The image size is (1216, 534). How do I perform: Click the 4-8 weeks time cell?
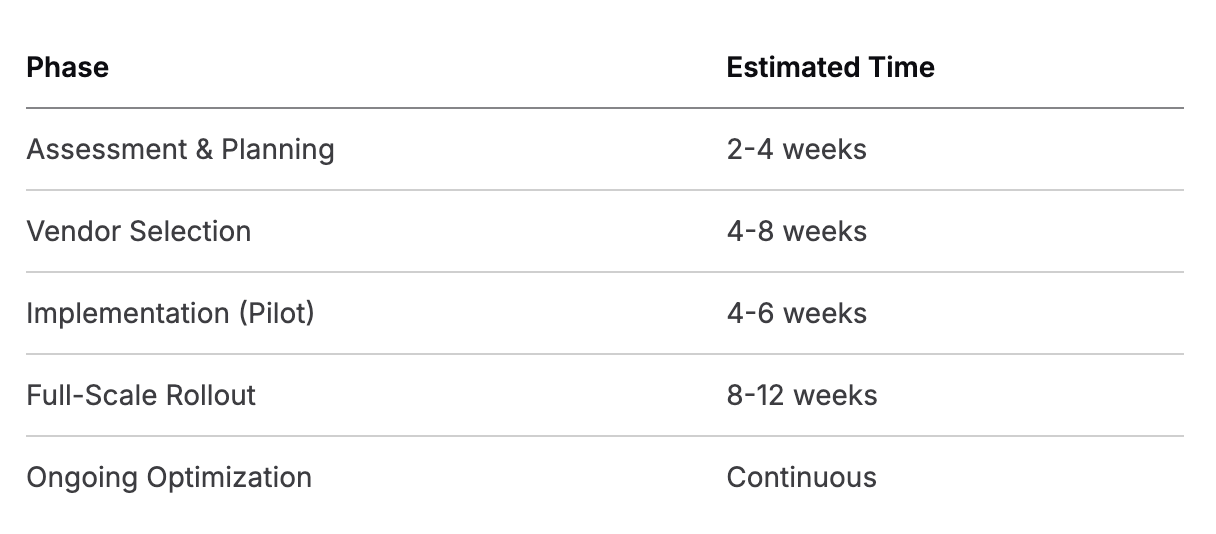coord(796,232)
